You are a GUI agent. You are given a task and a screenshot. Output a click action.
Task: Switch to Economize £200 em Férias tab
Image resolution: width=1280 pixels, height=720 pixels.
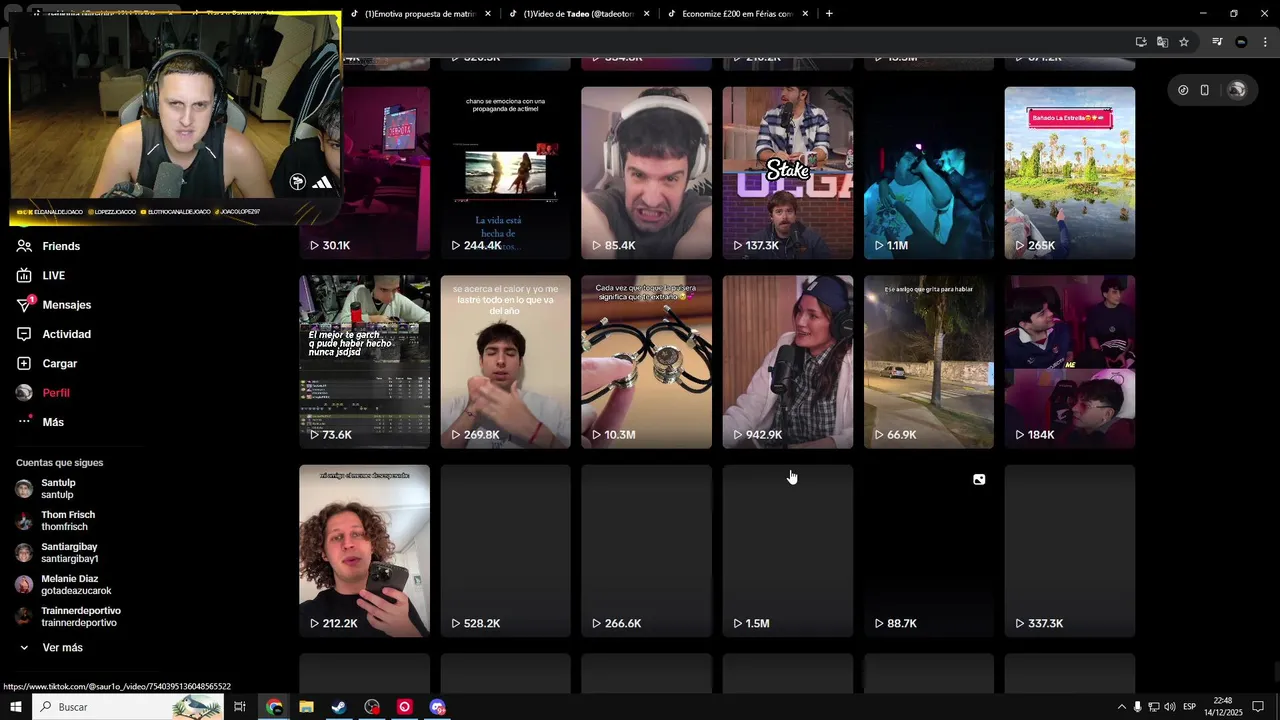coord(738,14)
